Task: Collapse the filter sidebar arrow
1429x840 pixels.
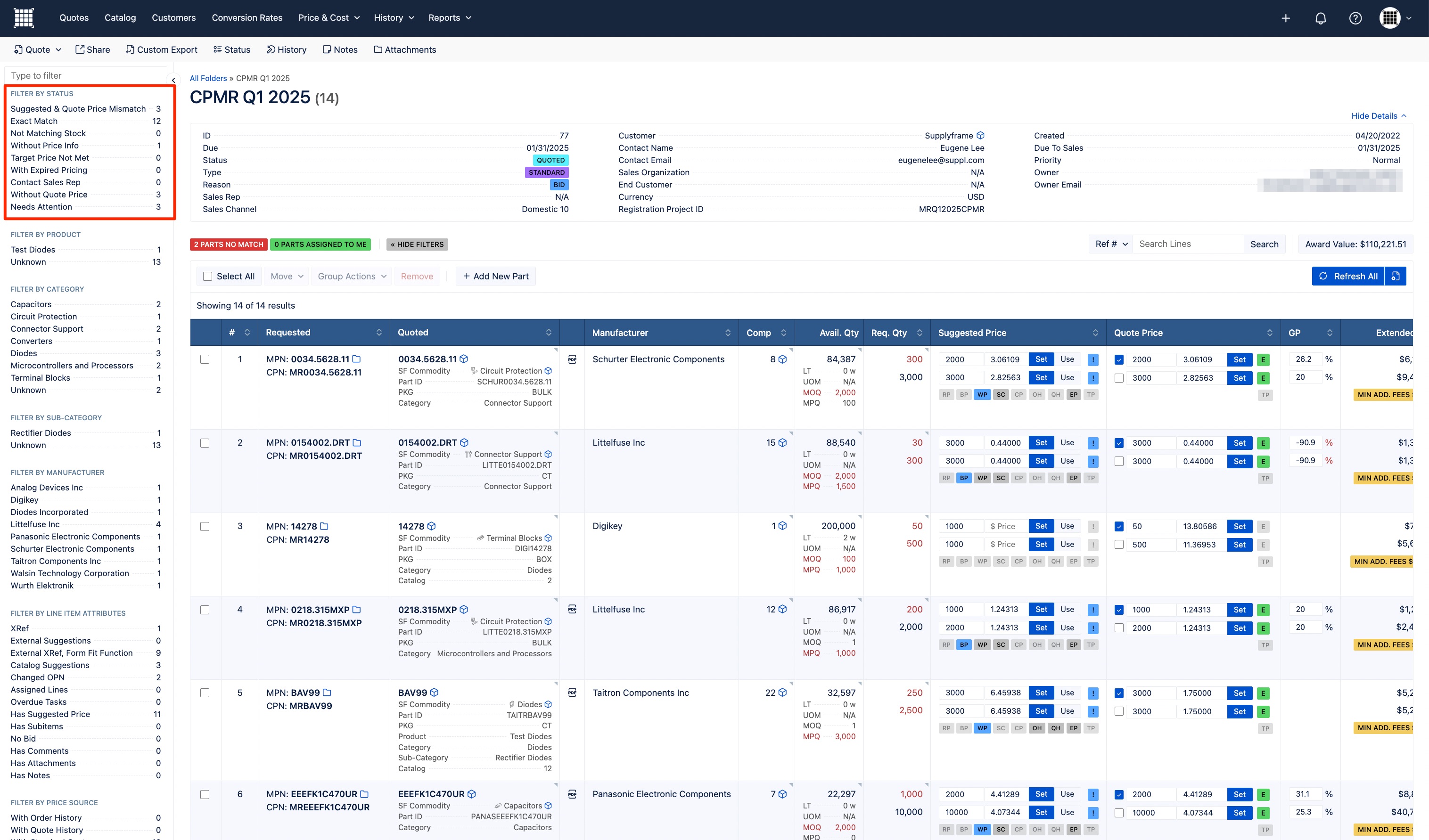Action: (x=173, y=80)
